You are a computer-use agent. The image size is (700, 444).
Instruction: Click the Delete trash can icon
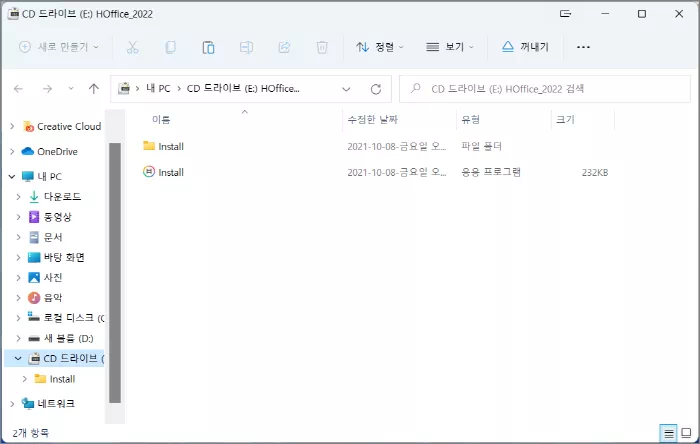322,47
